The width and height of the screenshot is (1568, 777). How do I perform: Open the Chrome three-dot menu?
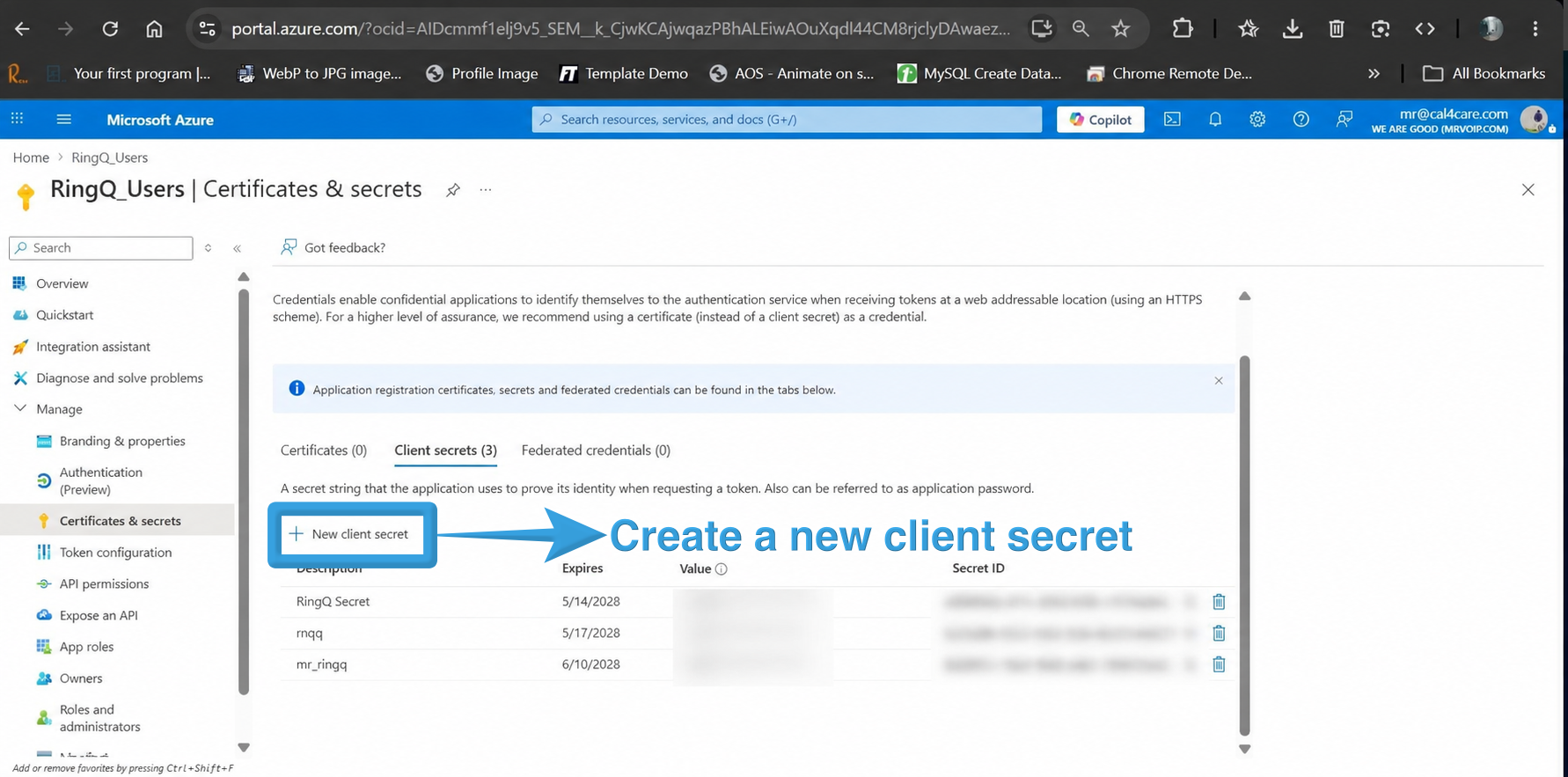(1535, 28)
